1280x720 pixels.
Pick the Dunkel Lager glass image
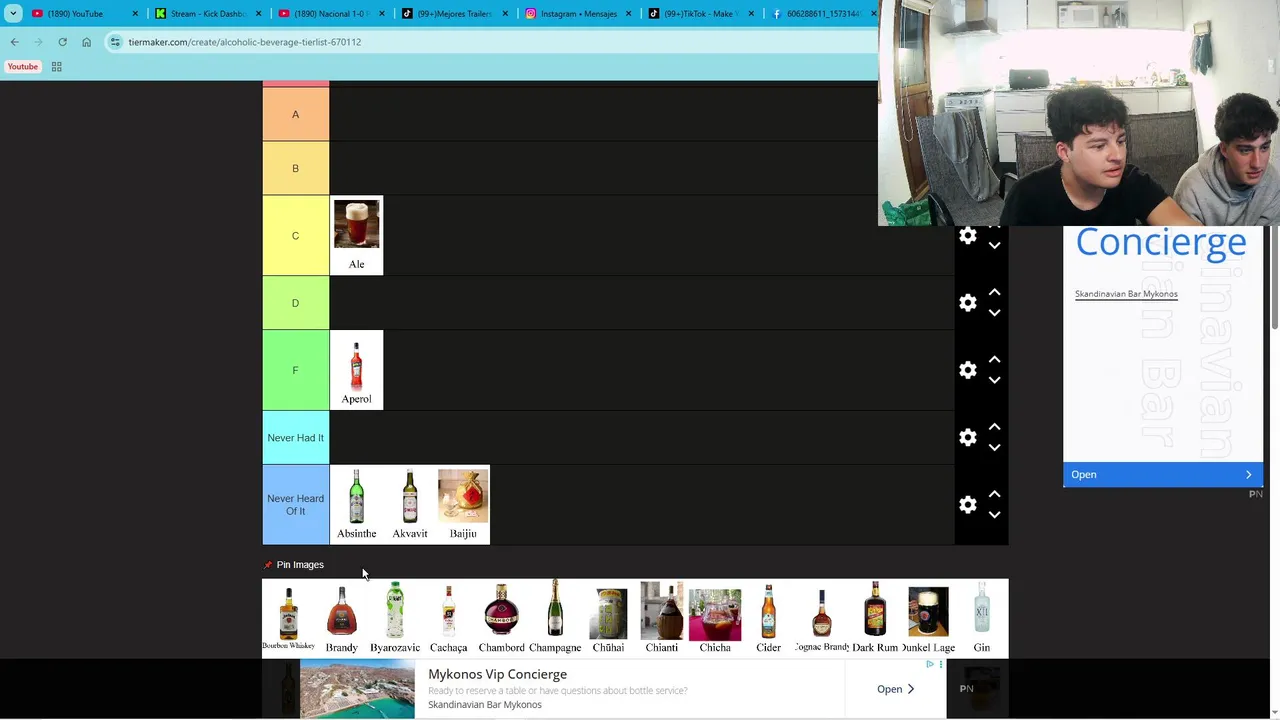tap(928, 618)
